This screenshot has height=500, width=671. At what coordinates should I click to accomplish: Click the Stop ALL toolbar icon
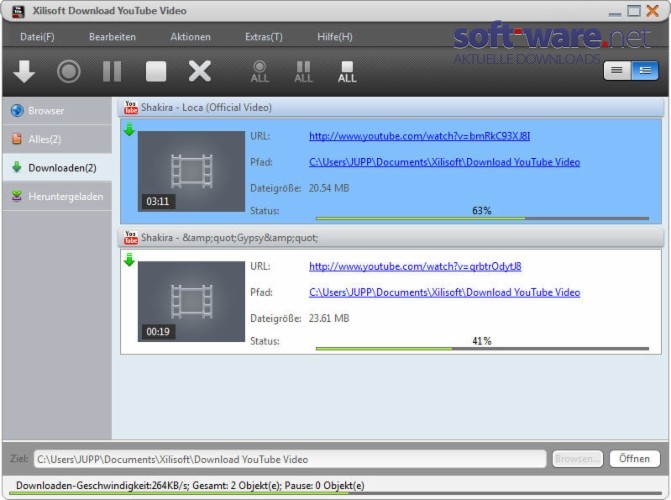pos(347,72)
